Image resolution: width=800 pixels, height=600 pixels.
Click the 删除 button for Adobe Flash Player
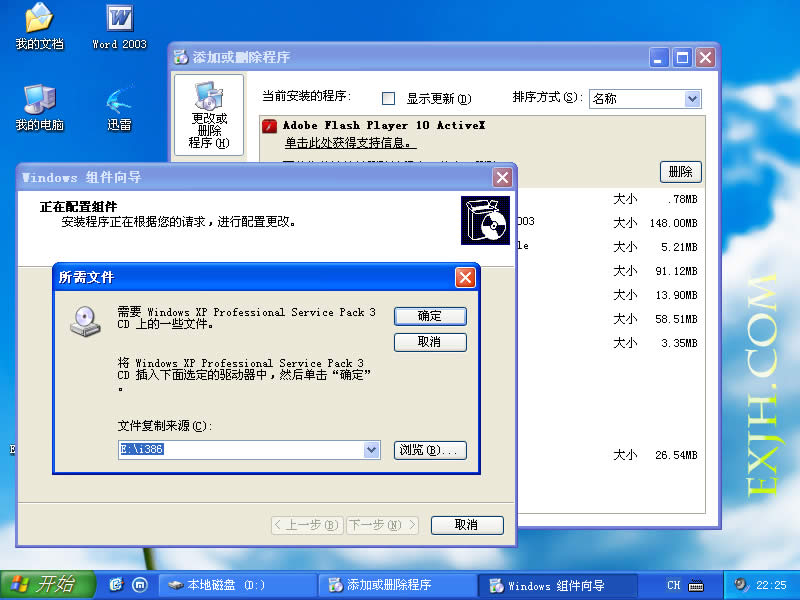coord(681,172)
